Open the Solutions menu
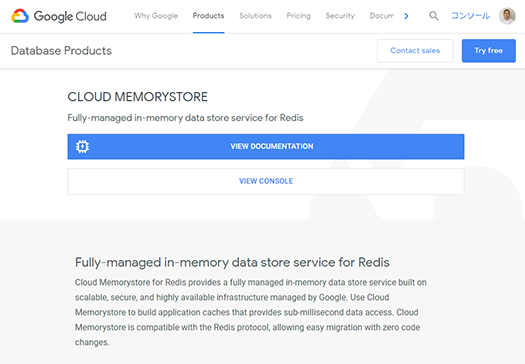 click(x=255, y=16)
